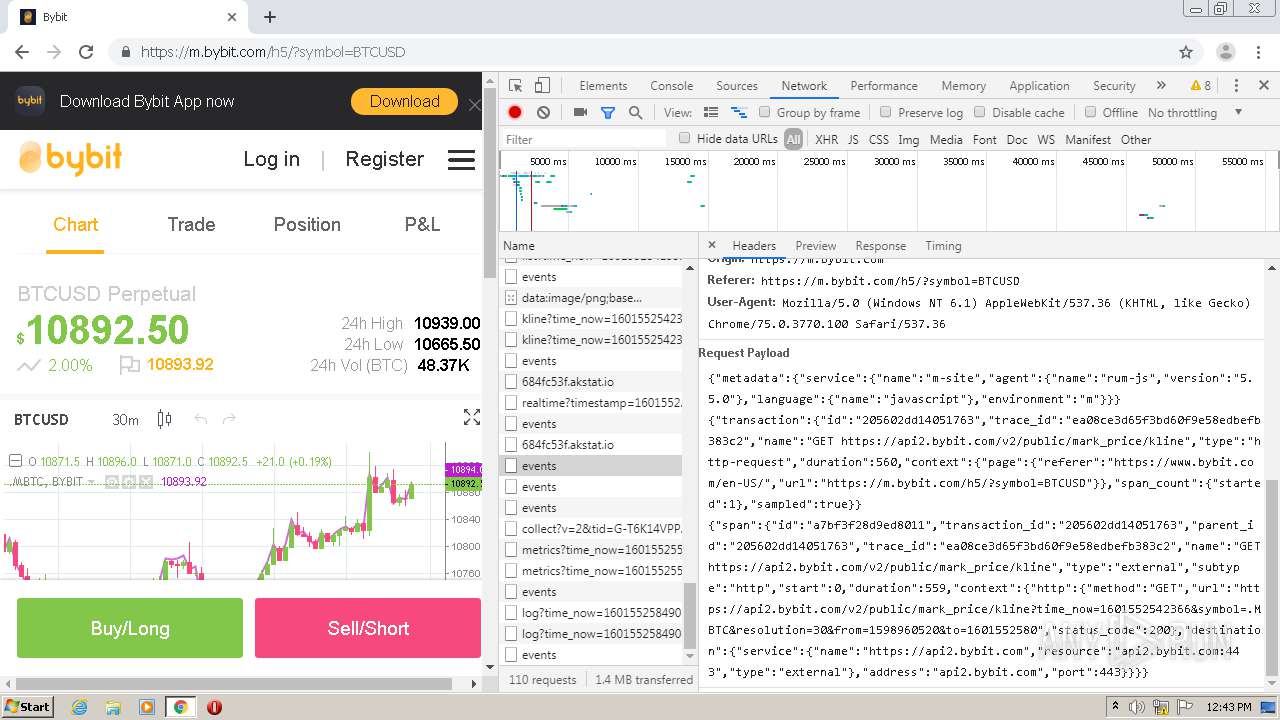Enable the Offline checkbox
Viewport: 1280px width, 720px height.
coord(1090,113)
